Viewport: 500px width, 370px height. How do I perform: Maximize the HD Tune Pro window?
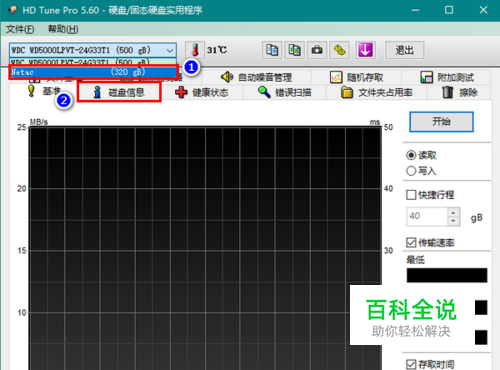click(449, 10)
